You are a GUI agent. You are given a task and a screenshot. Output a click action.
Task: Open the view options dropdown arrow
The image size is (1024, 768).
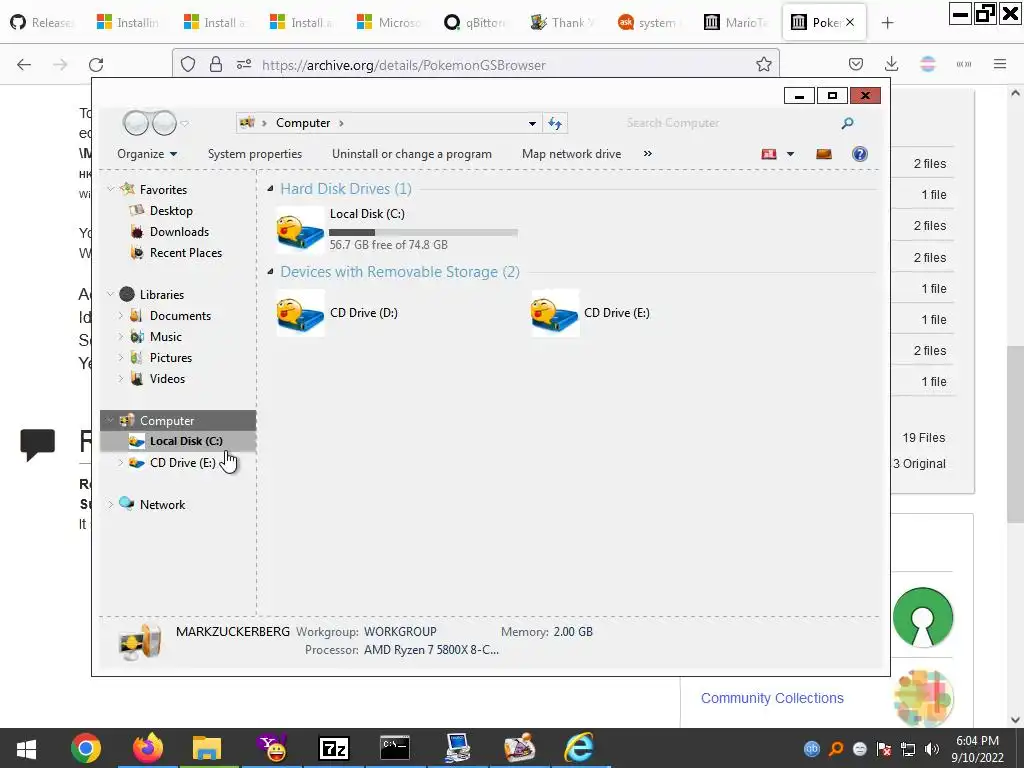click(x=790, y=154)
